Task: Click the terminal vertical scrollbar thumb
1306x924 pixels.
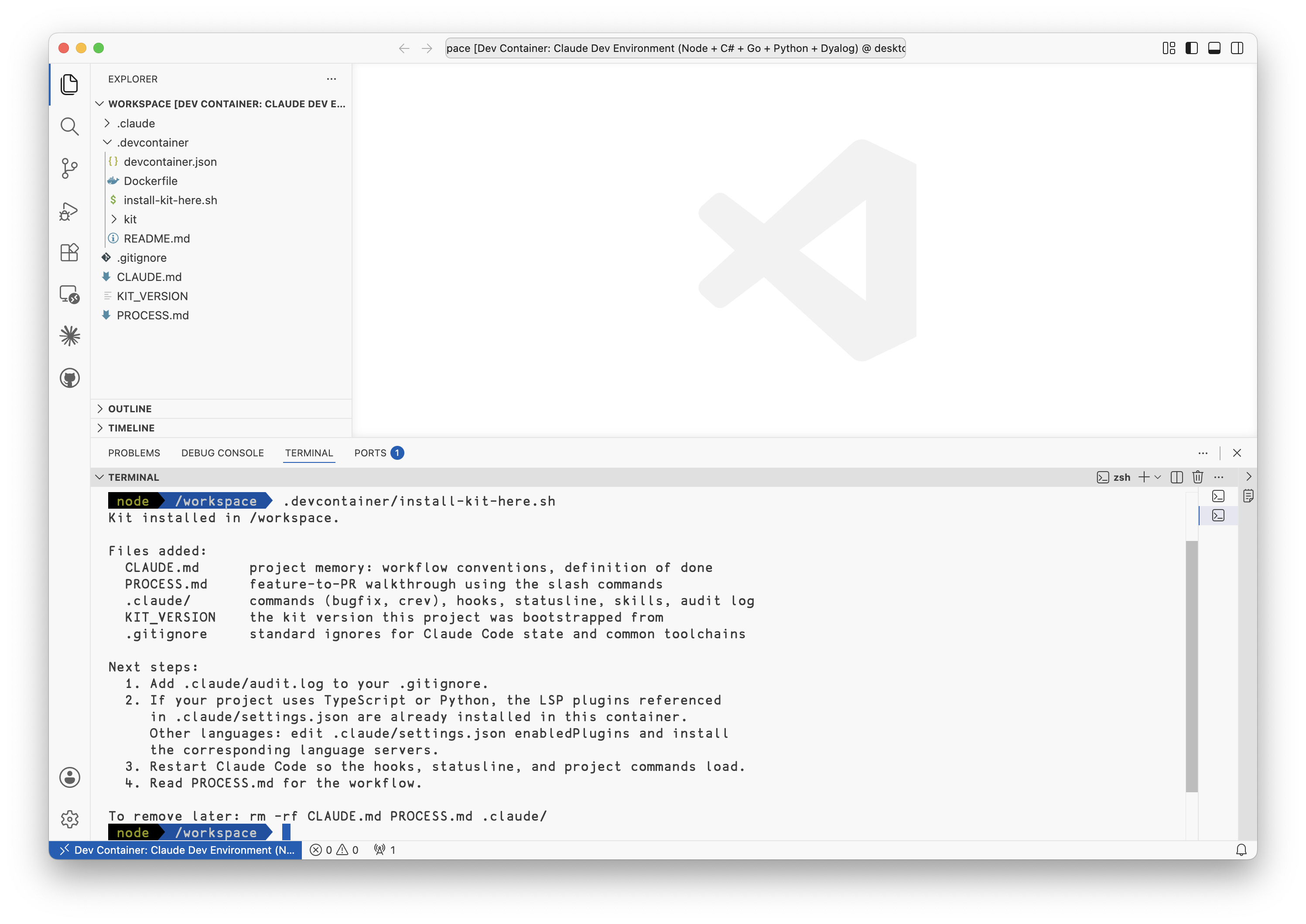Action: pos(1192,666)
